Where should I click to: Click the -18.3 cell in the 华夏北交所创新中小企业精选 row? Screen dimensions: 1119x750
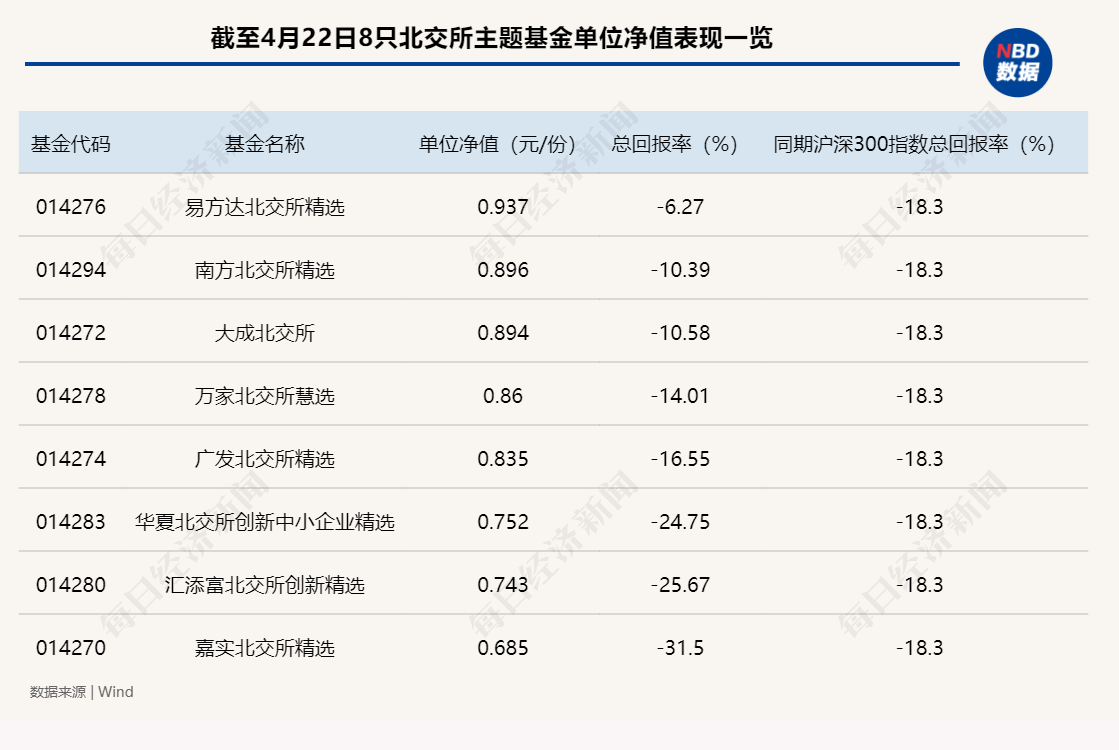point(920,522)
